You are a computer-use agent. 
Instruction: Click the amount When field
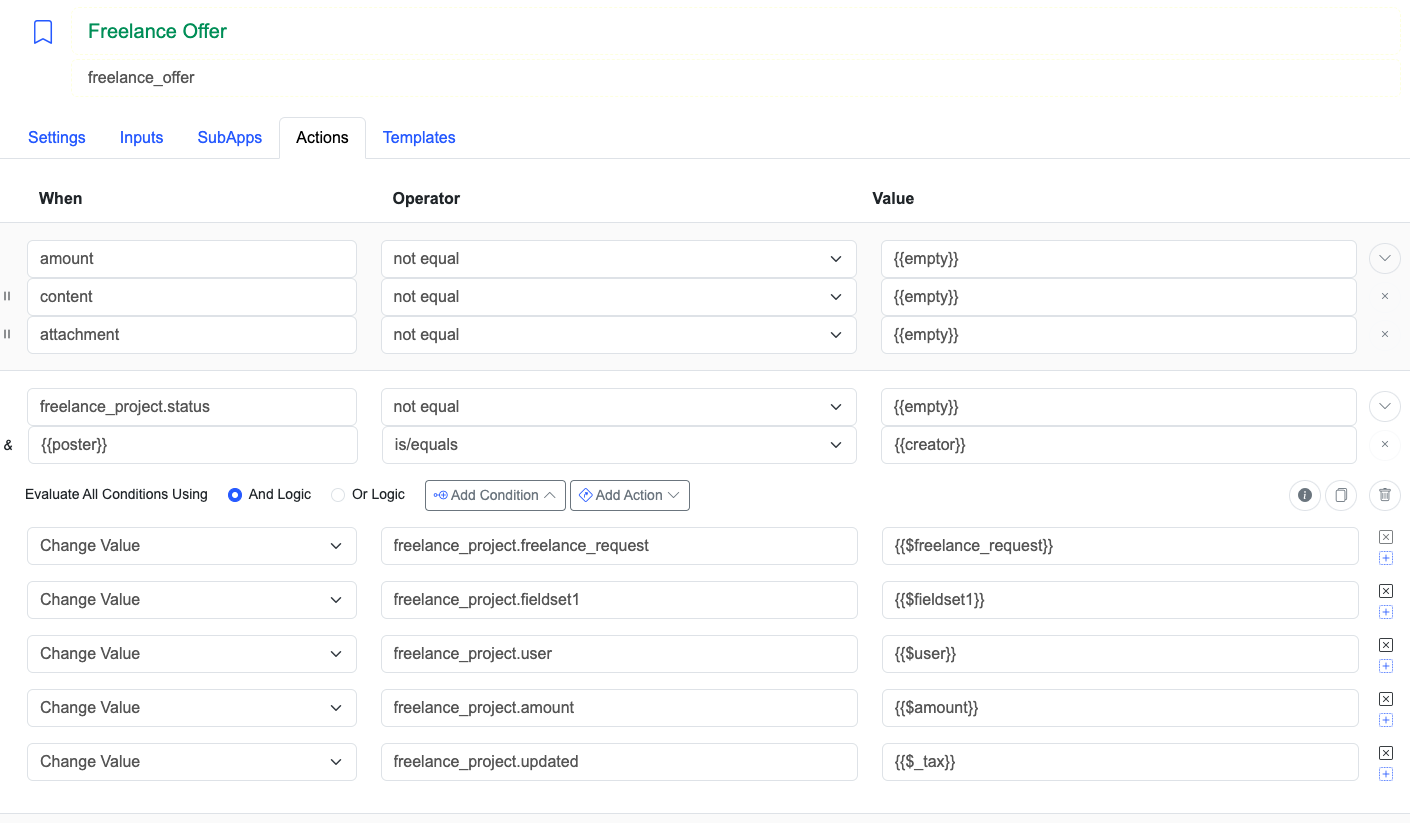pyautogui.click(x=192, y=259)
